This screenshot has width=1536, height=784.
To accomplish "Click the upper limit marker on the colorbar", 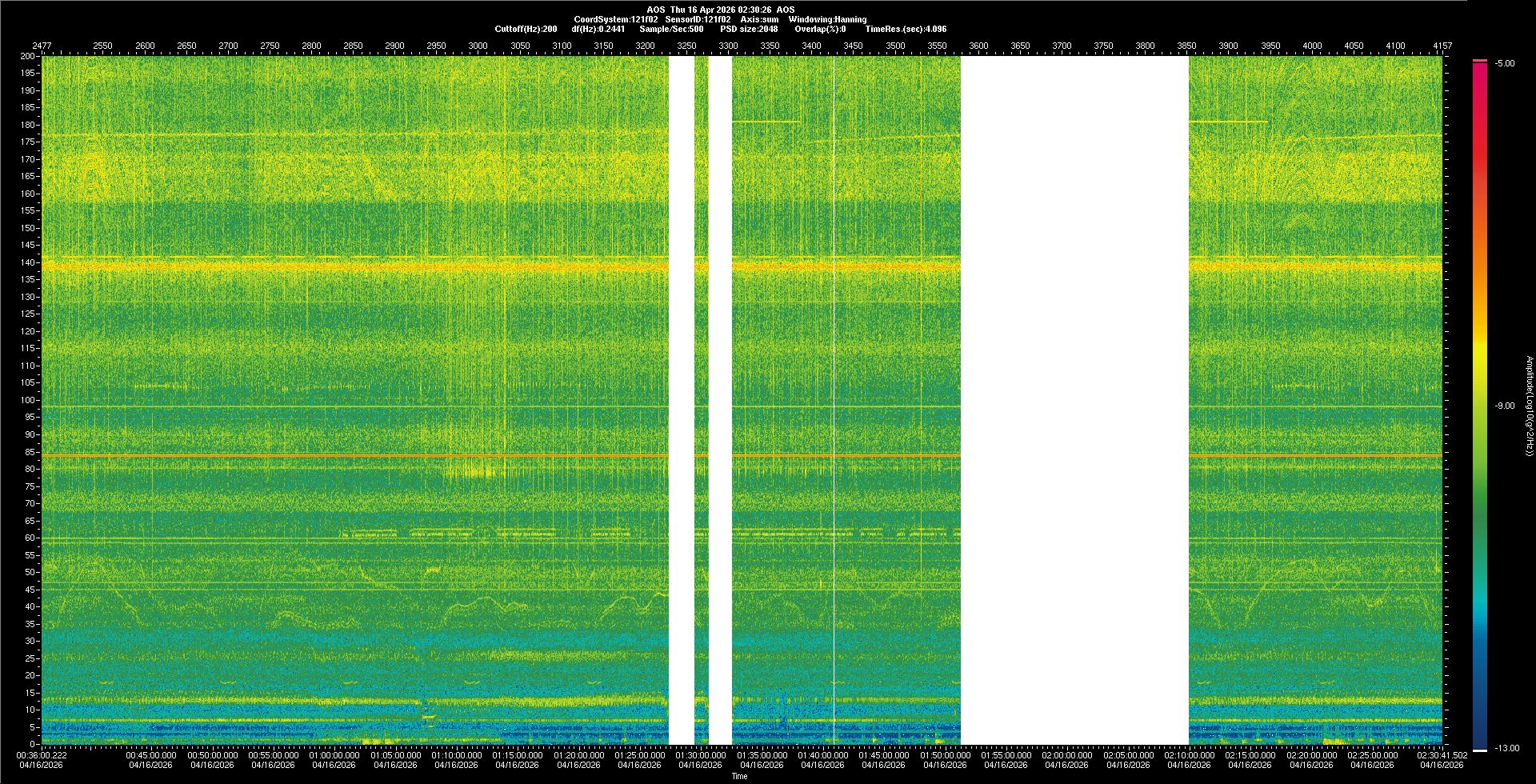I will pos(1479,61).
